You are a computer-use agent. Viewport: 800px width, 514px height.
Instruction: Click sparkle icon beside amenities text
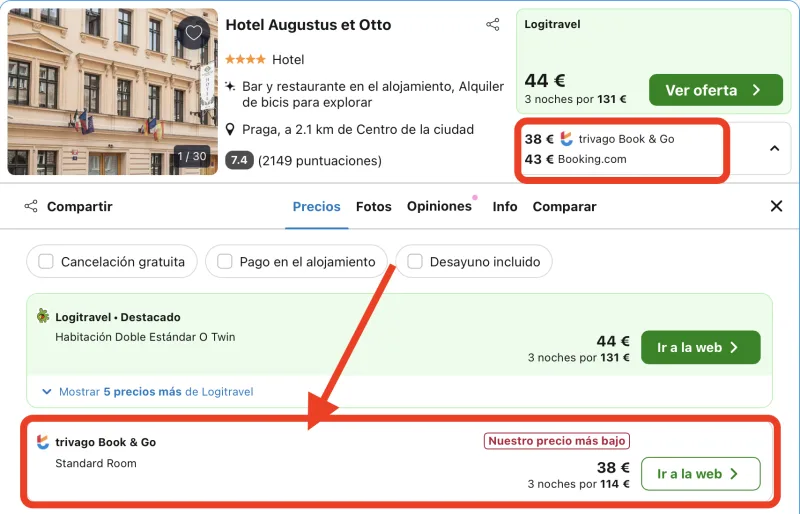(x=230, y=86)
